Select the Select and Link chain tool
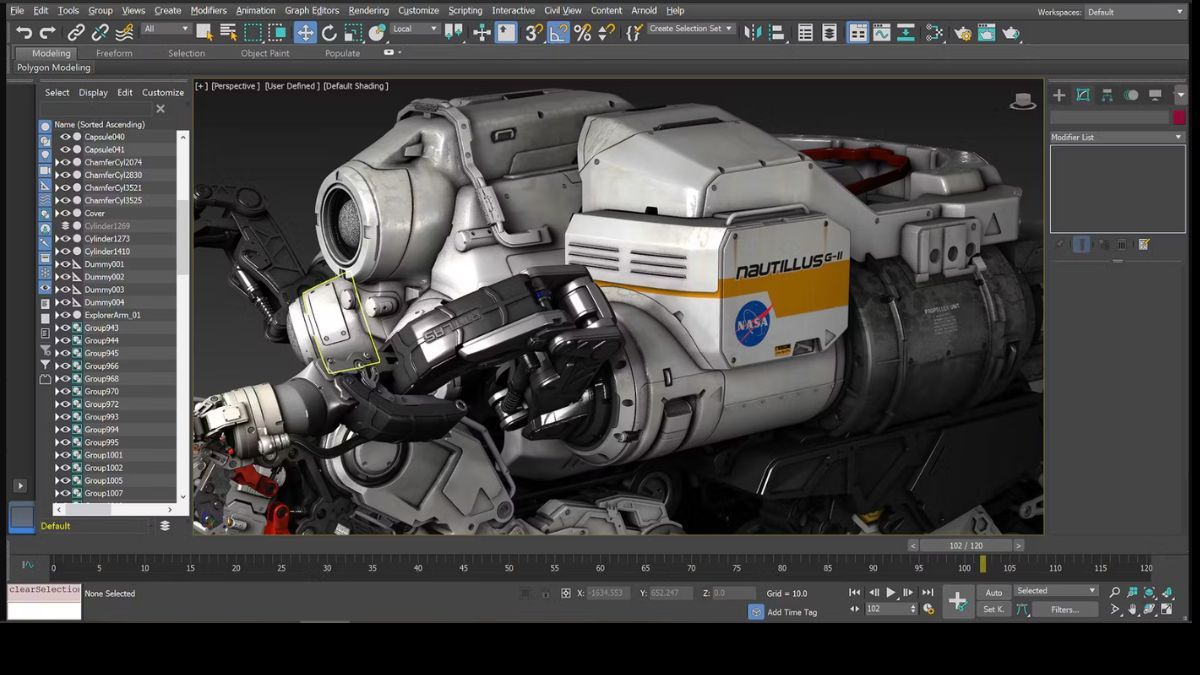 (76, 33)
